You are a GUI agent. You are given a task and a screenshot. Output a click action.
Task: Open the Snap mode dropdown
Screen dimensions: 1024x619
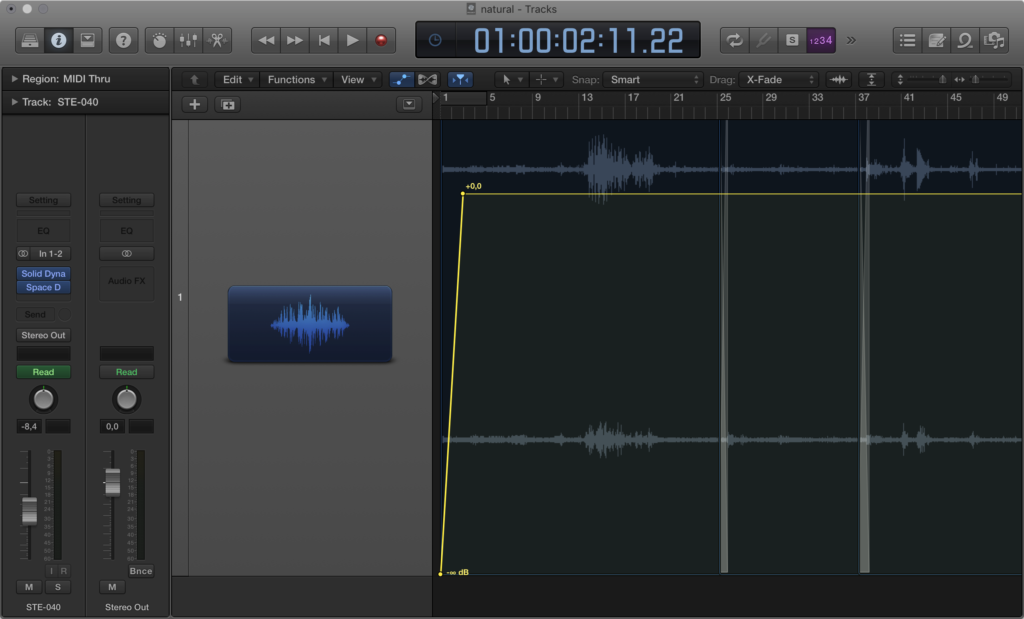654,79
